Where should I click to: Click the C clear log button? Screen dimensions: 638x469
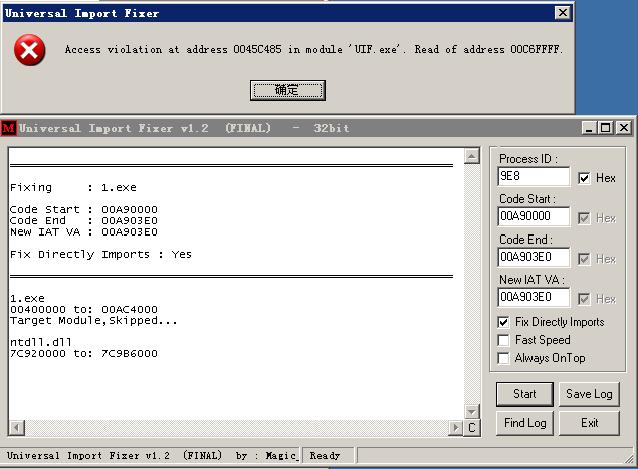click(472, 428)
